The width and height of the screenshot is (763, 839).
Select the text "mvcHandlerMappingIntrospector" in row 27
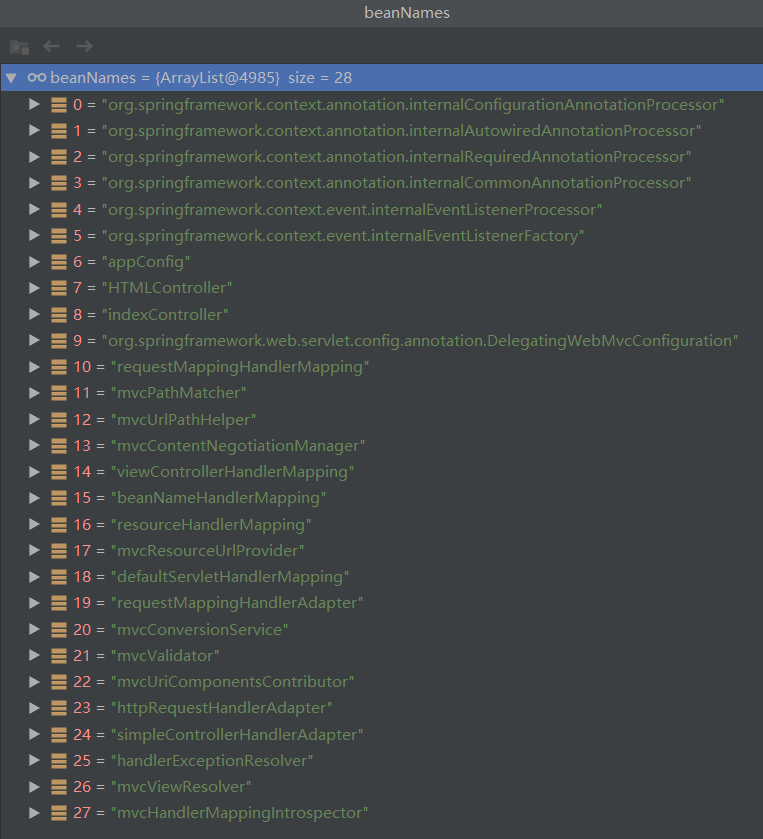239,813
